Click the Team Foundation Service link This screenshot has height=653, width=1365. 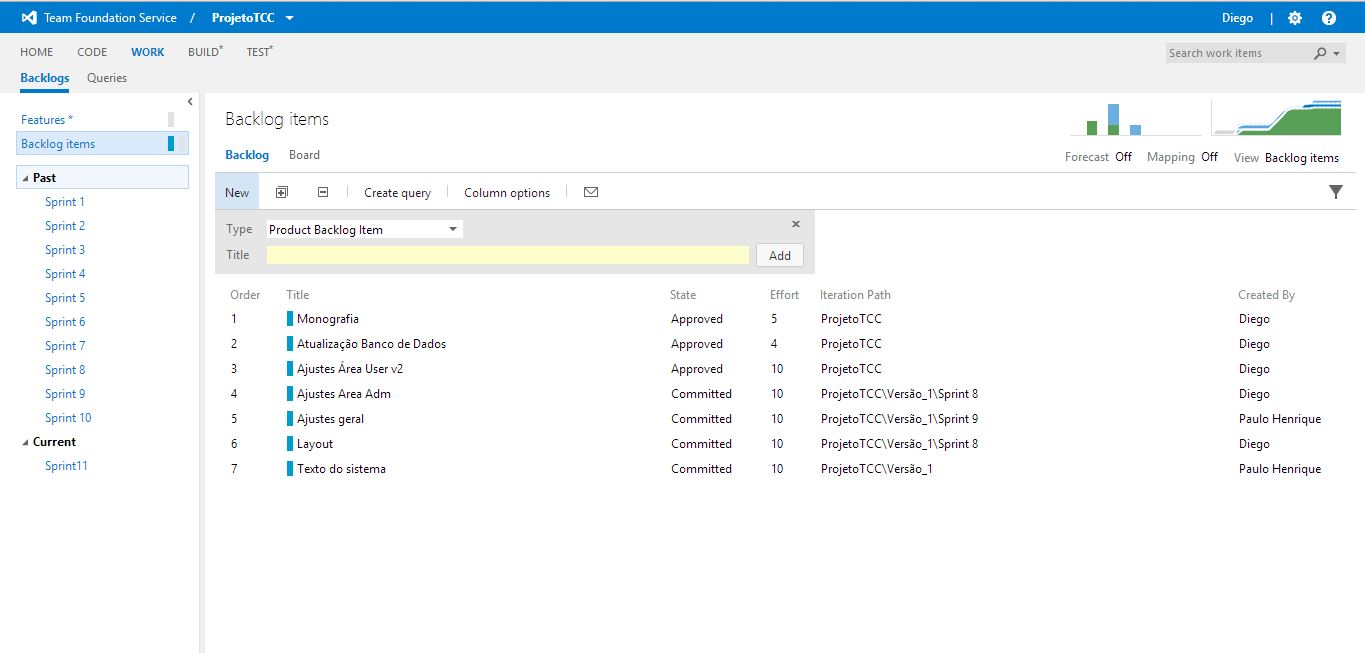[110, 18]
